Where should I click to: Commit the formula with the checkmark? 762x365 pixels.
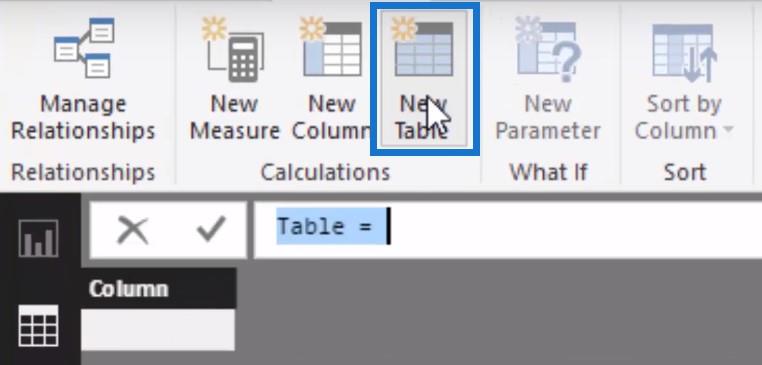click(x=211, y=228)
